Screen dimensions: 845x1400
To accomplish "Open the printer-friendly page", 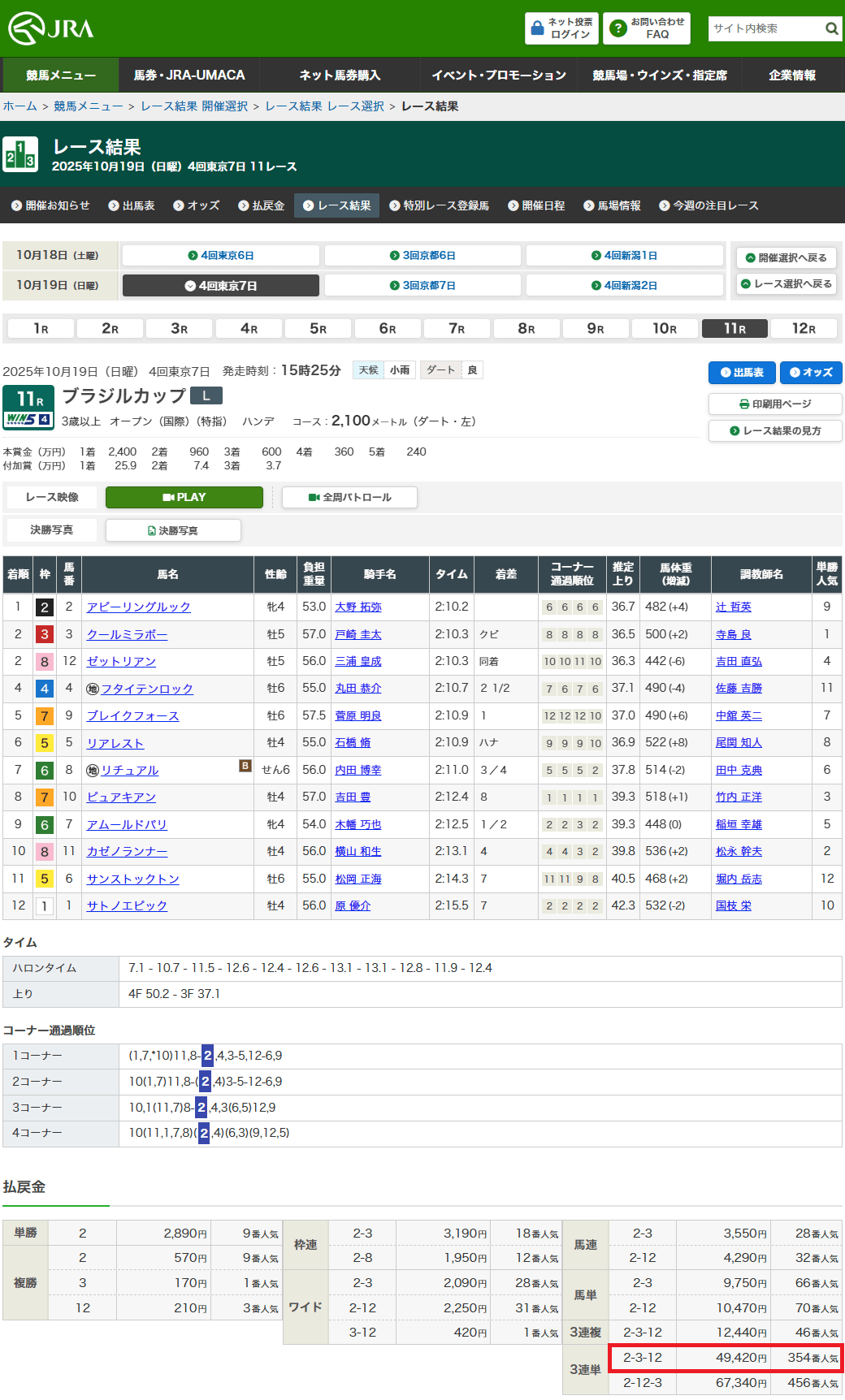I will point(774,404).
